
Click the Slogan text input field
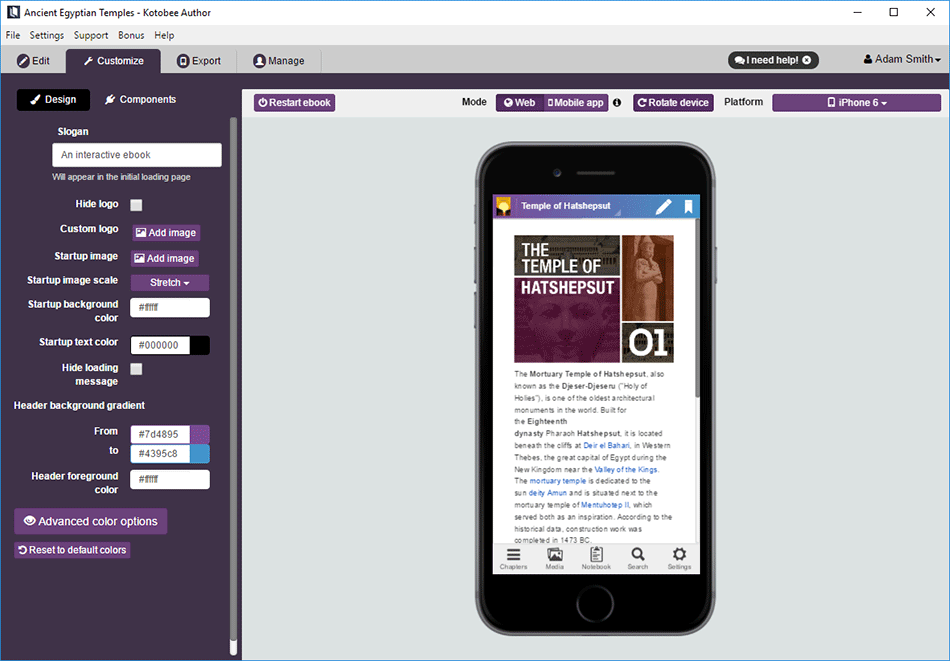(x=137, y=155)
